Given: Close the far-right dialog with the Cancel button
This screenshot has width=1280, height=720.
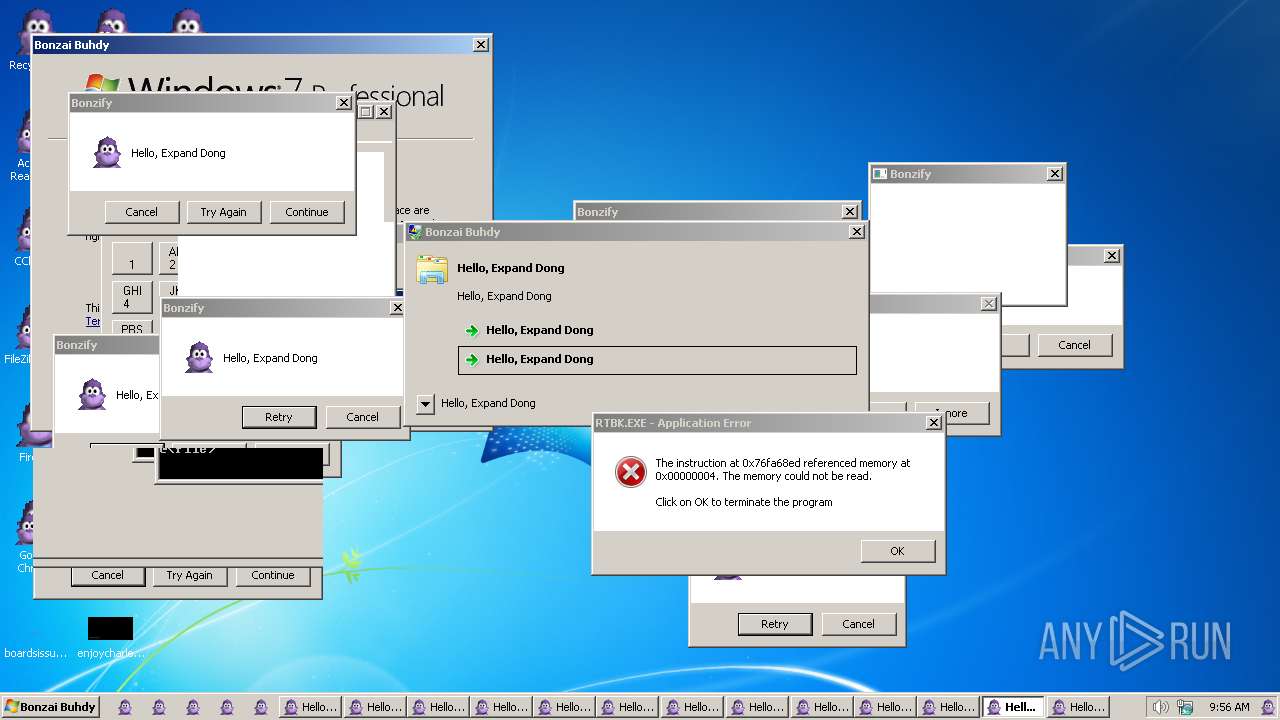Looking at the screenshot, I should 1111,256.
